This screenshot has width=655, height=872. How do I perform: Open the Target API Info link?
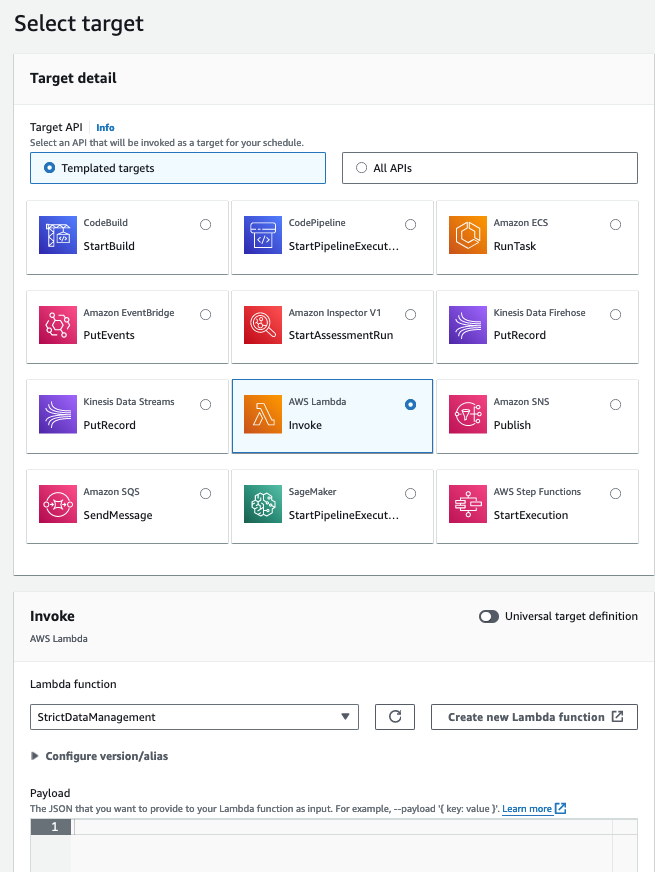(105, 127)
